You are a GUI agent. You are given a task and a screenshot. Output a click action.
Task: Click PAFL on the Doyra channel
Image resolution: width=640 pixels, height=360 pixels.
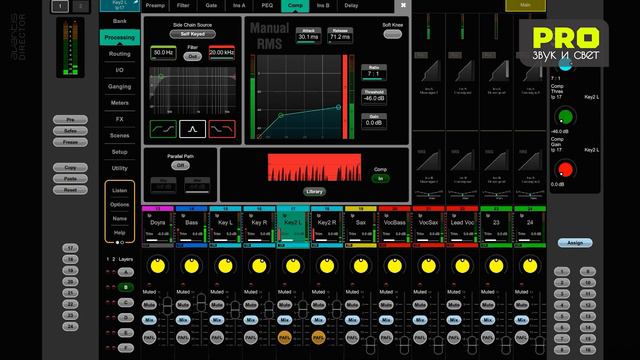tap(149, 338)
